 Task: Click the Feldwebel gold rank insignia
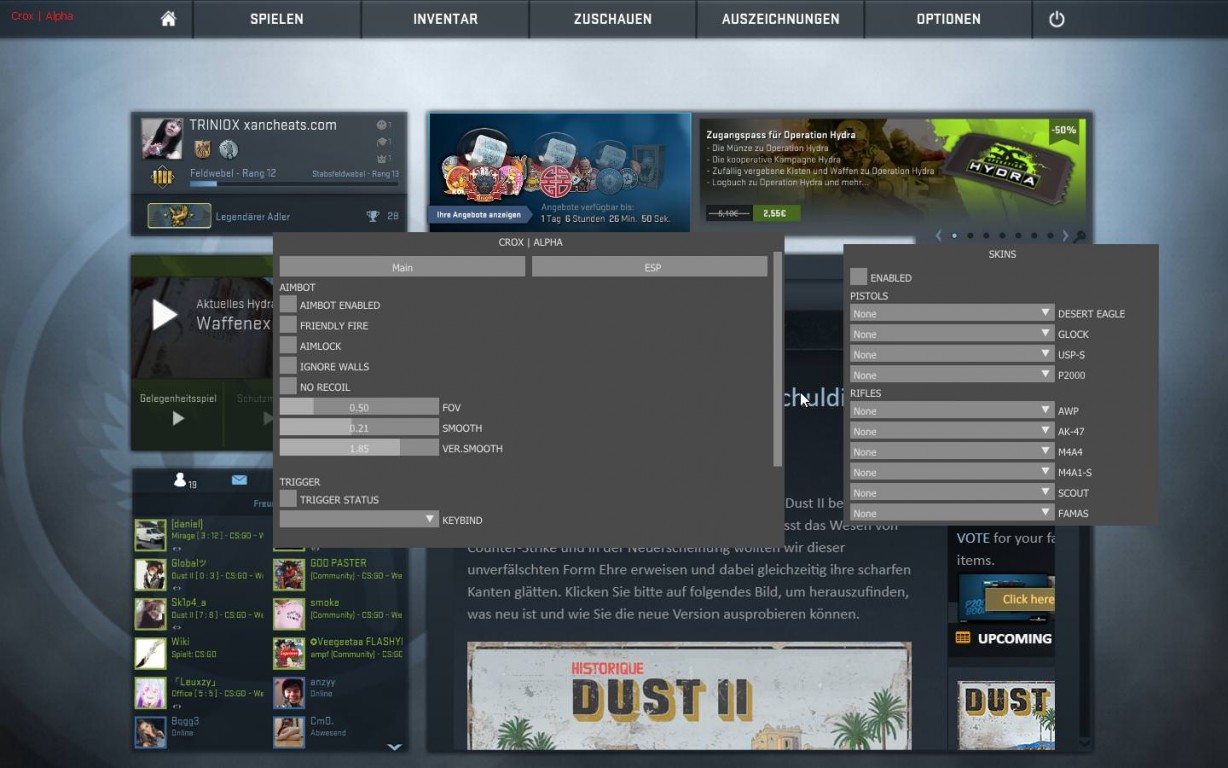click(162, 177)
